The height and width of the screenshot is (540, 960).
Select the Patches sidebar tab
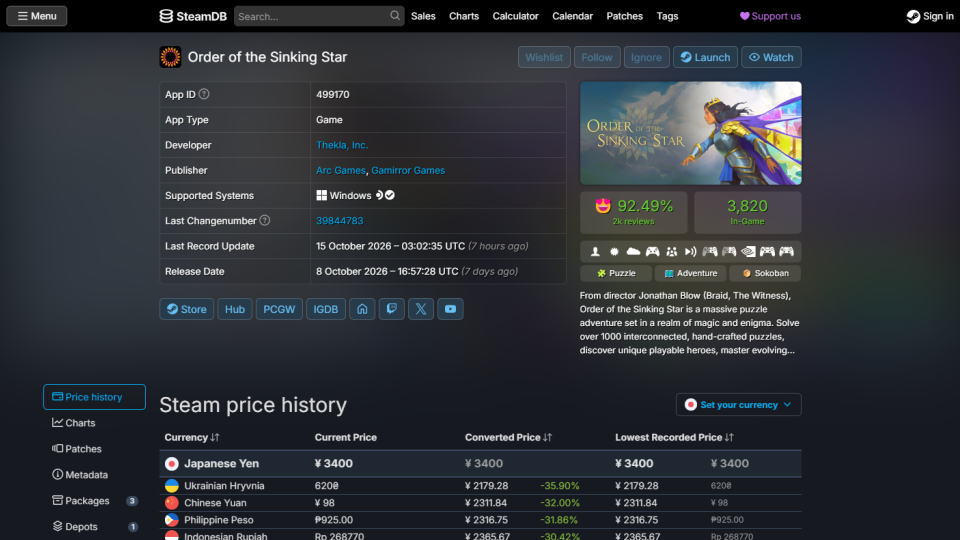click(94, 449)
